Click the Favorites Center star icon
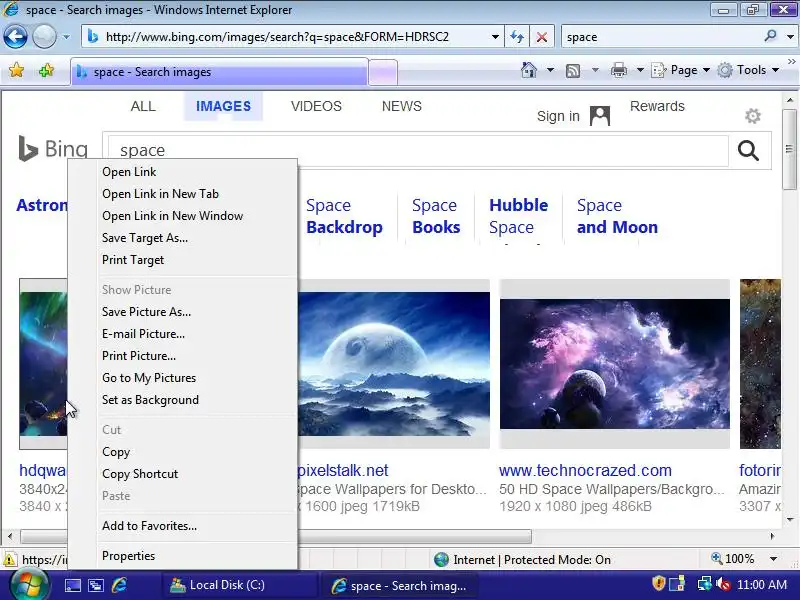Image resolution: width=800 pixels, height=600 pixels. tap(16, 70)
